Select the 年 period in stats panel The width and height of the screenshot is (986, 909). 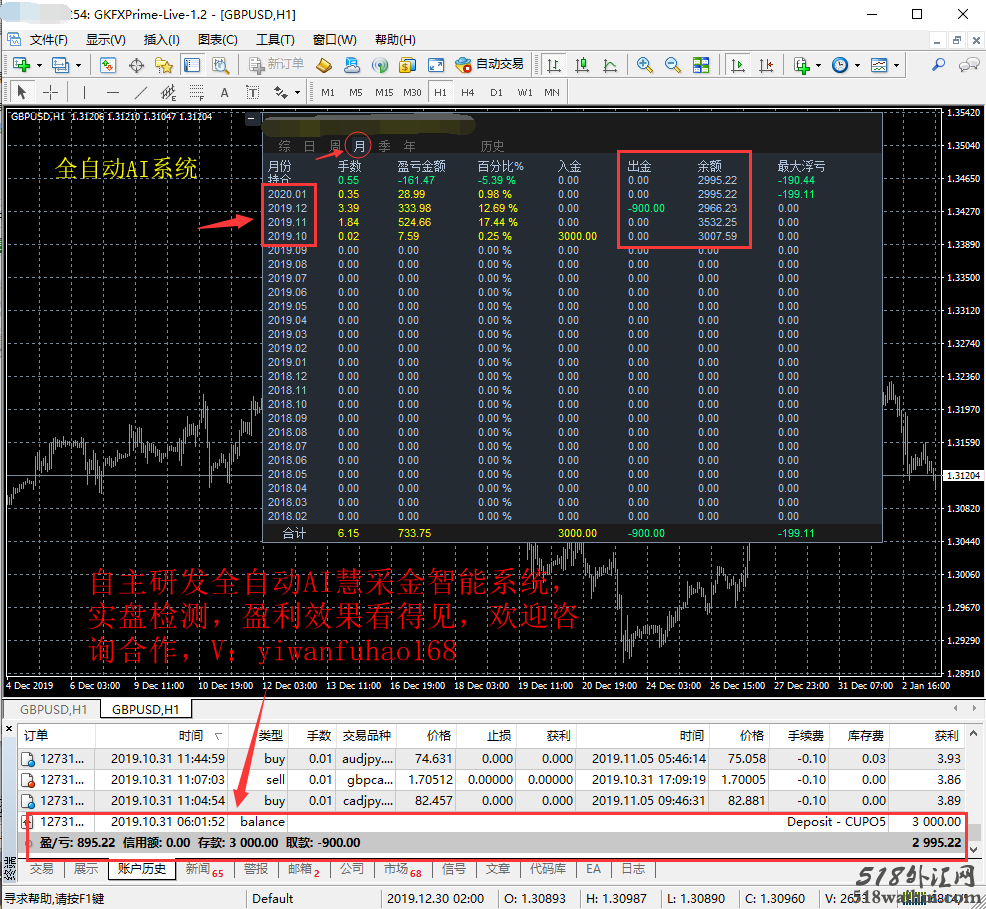point(409,146)
